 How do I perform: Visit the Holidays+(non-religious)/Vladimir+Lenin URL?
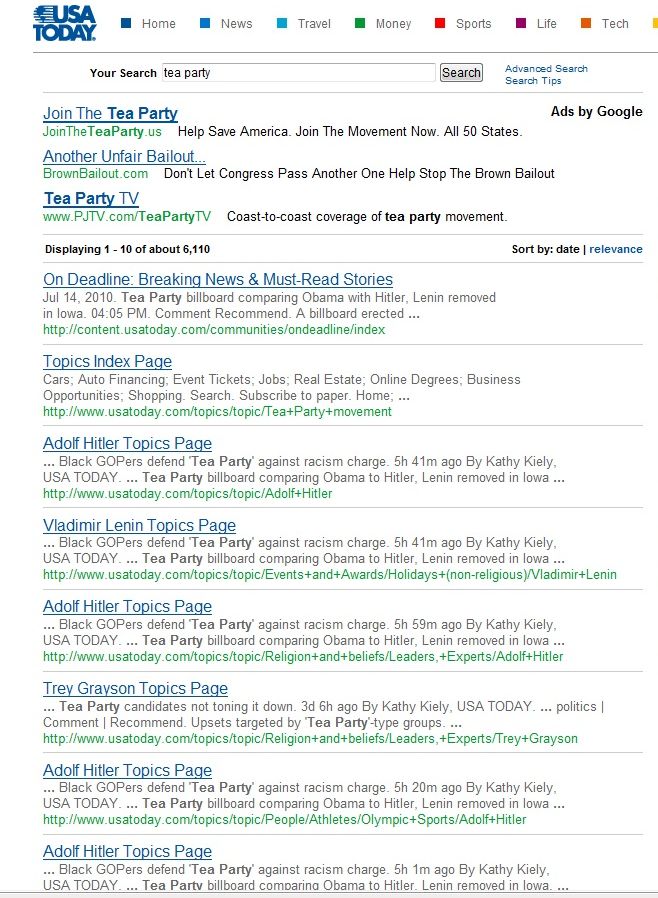[330, 575]
